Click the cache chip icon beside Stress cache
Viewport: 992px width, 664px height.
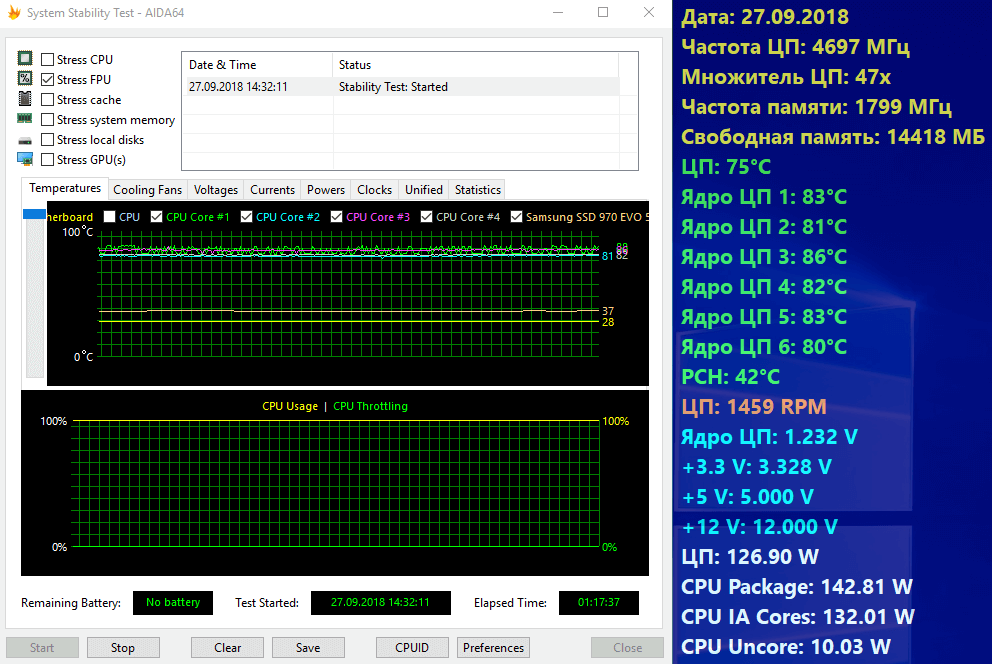coord(25,99)
